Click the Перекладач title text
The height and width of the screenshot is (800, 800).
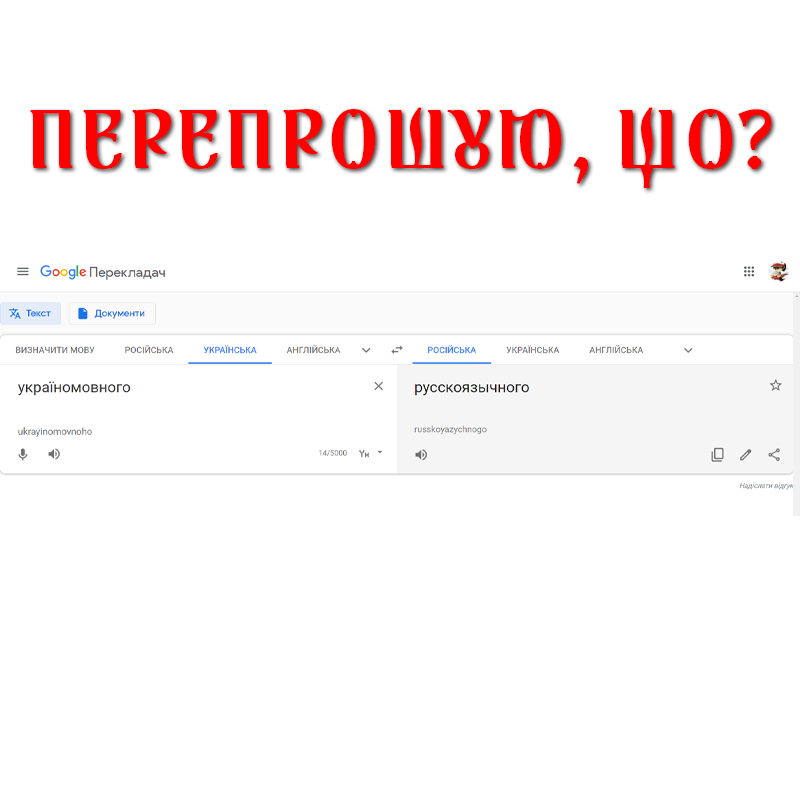[x=127, y=272]
